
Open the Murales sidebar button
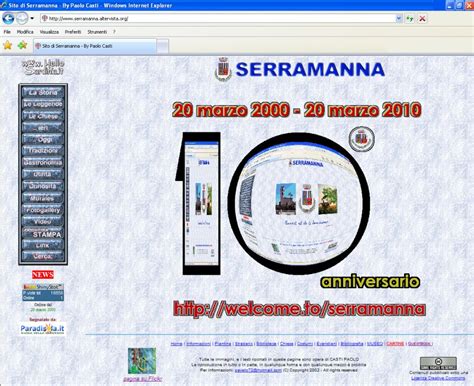pyautogui.click(x=43, y=198)
